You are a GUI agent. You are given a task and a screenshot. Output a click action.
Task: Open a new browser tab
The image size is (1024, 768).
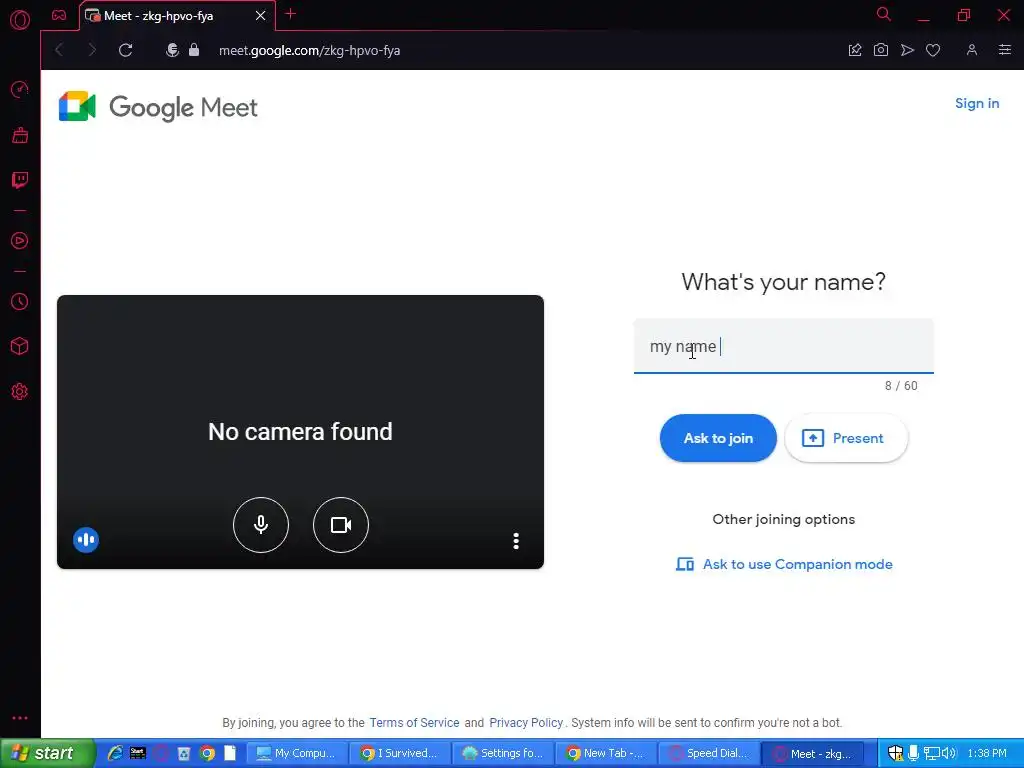(x=291, y=14)
